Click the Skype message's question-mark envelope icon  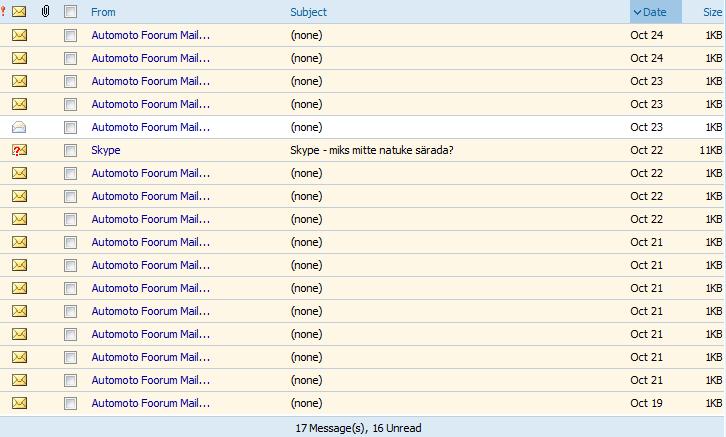click(x=19, y=150)
